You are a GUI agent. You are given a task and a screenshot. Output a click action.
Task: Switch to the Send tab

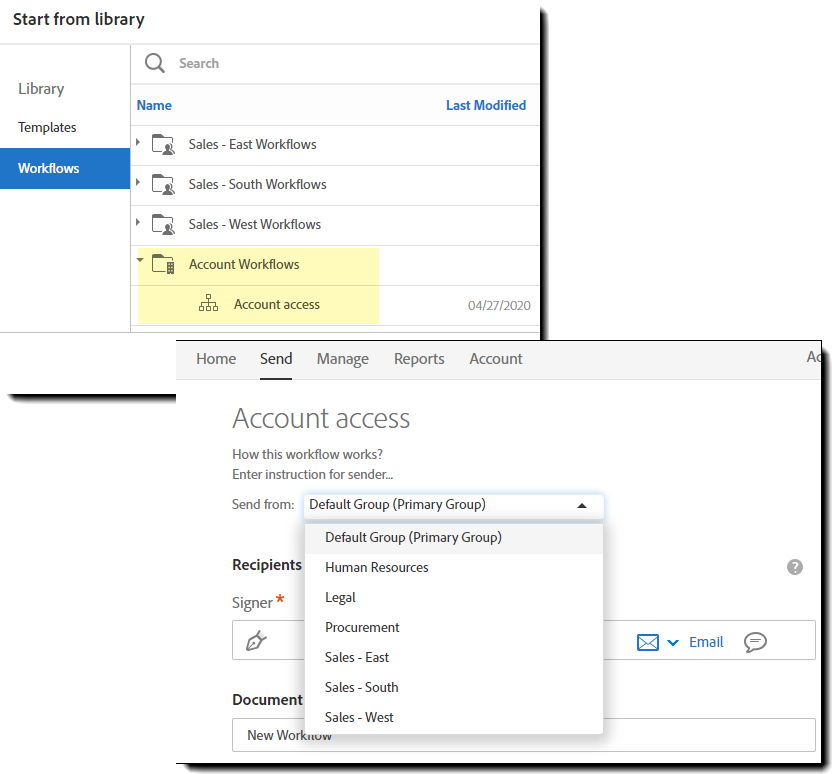276,359
